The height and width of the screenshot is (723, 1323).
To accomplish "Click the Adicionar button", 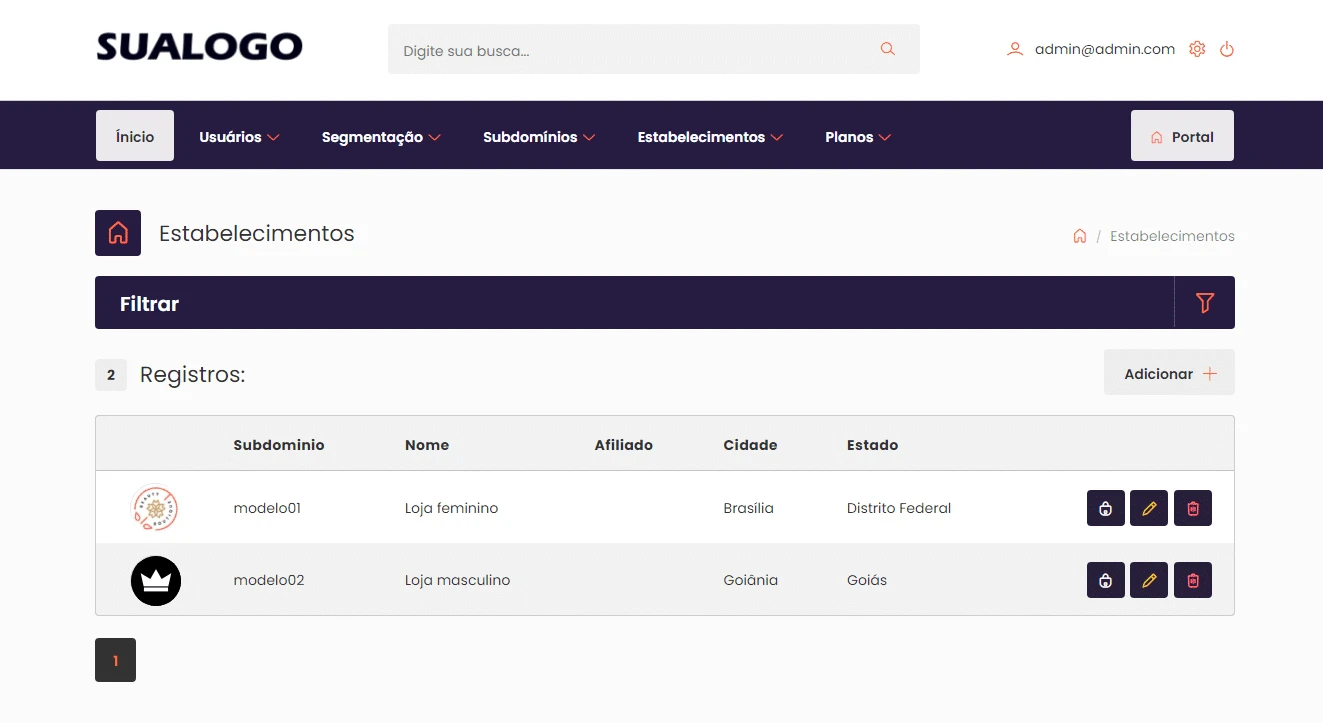I will 1169,373.
